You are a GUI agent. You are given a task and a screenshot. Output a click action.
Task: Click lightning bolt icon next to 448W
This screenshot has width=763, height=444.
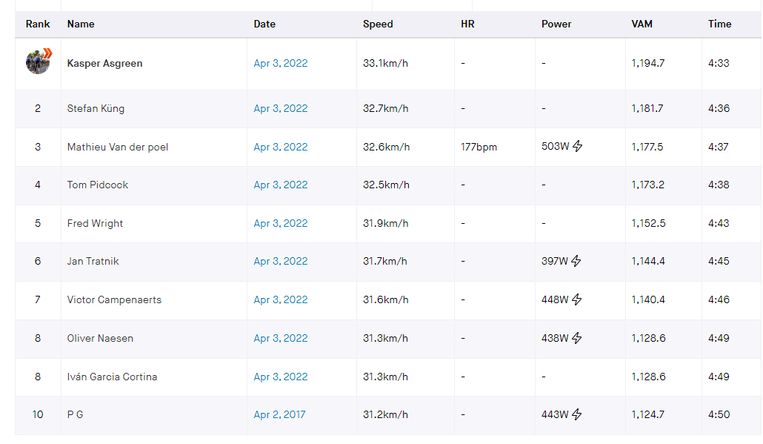[577, 299]
